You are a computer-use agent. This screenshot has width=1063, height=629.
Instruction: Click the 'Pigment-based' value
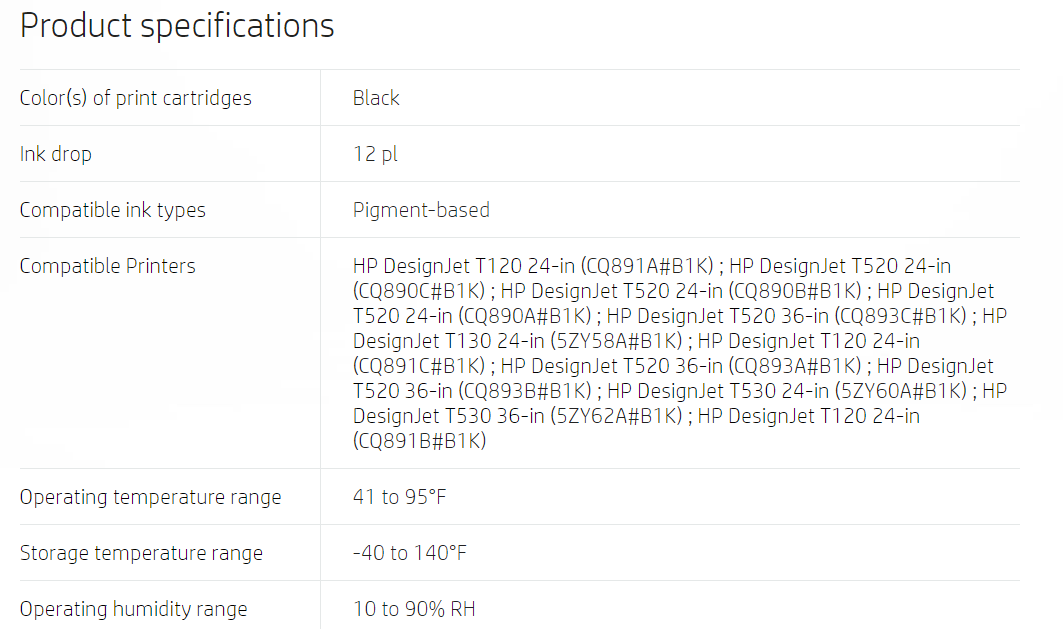tap(421, 210)
